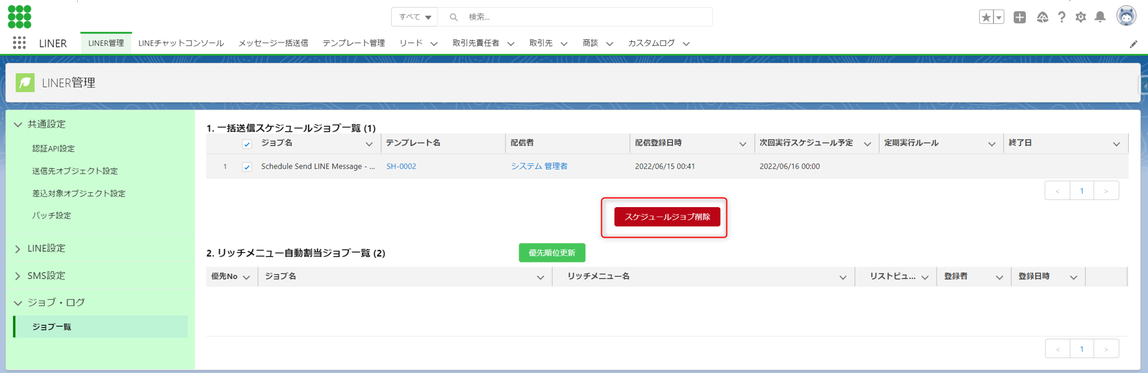Open 配信登録日時 column menu chevron

(742, 144)
